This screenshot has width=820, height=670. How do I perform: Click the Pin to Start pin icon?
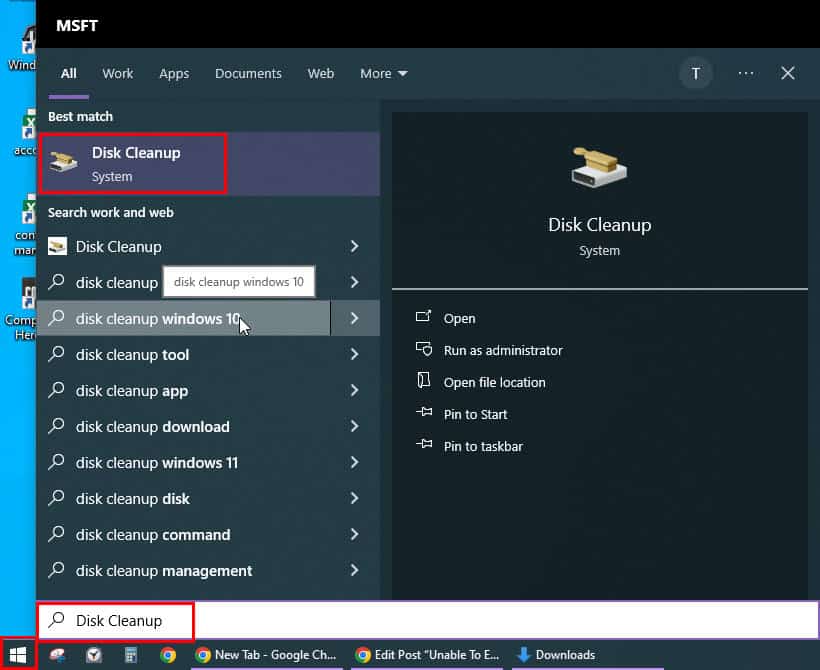coord(424,412)
